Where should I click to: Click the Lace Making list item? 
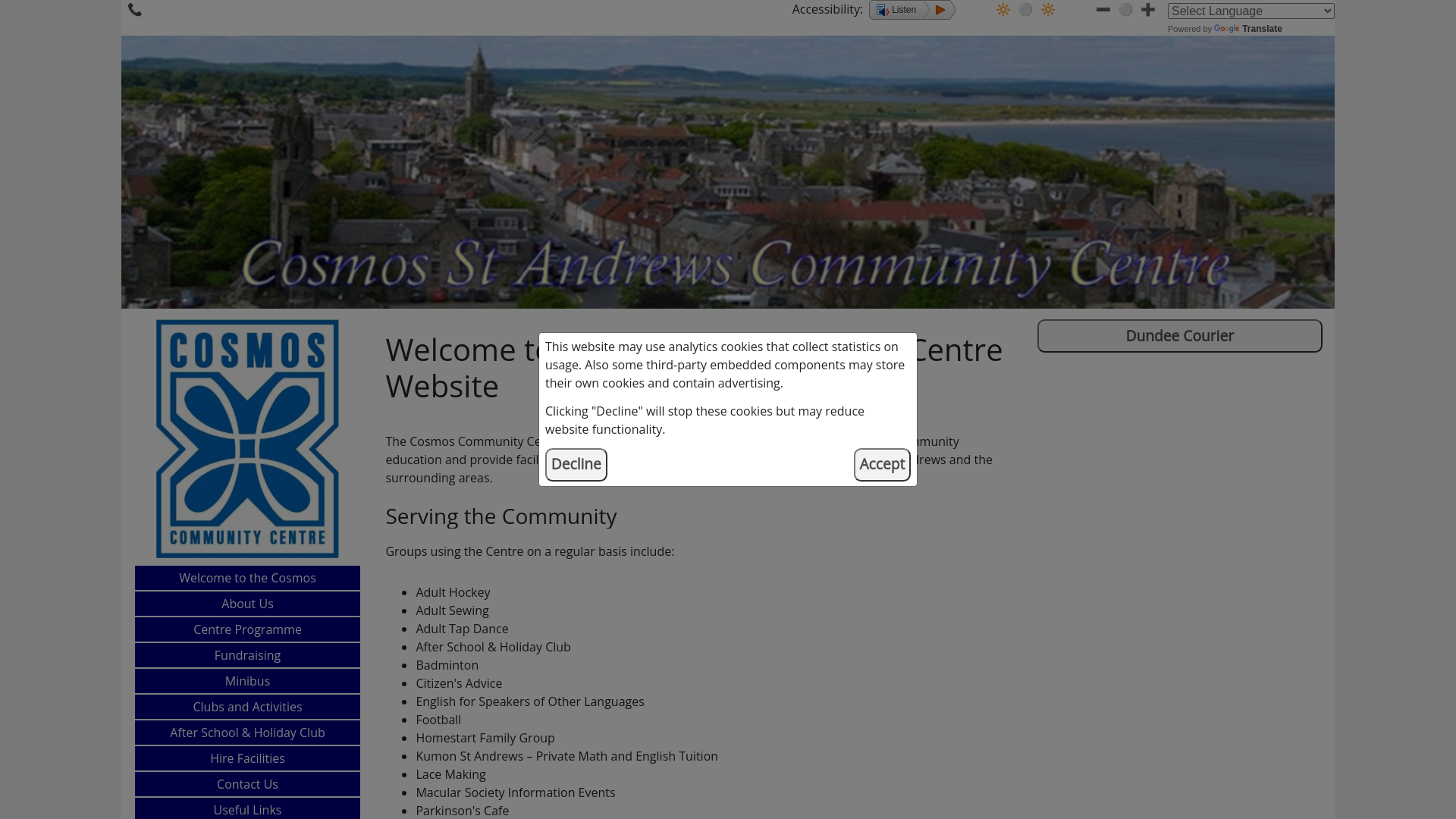pos(450,774)
